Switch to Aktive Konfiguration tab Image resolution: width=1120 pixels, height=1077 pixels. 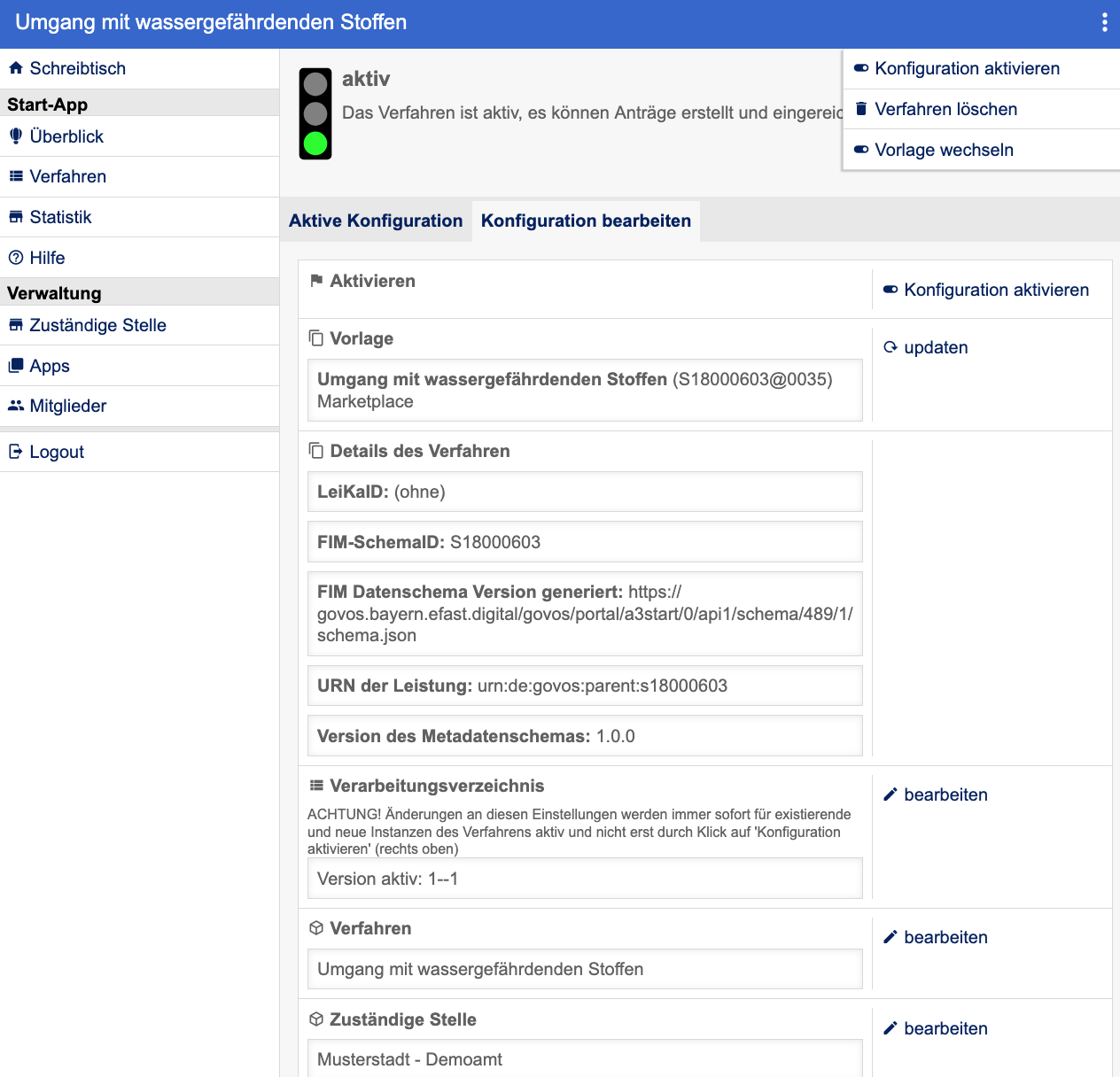point(376,221)
